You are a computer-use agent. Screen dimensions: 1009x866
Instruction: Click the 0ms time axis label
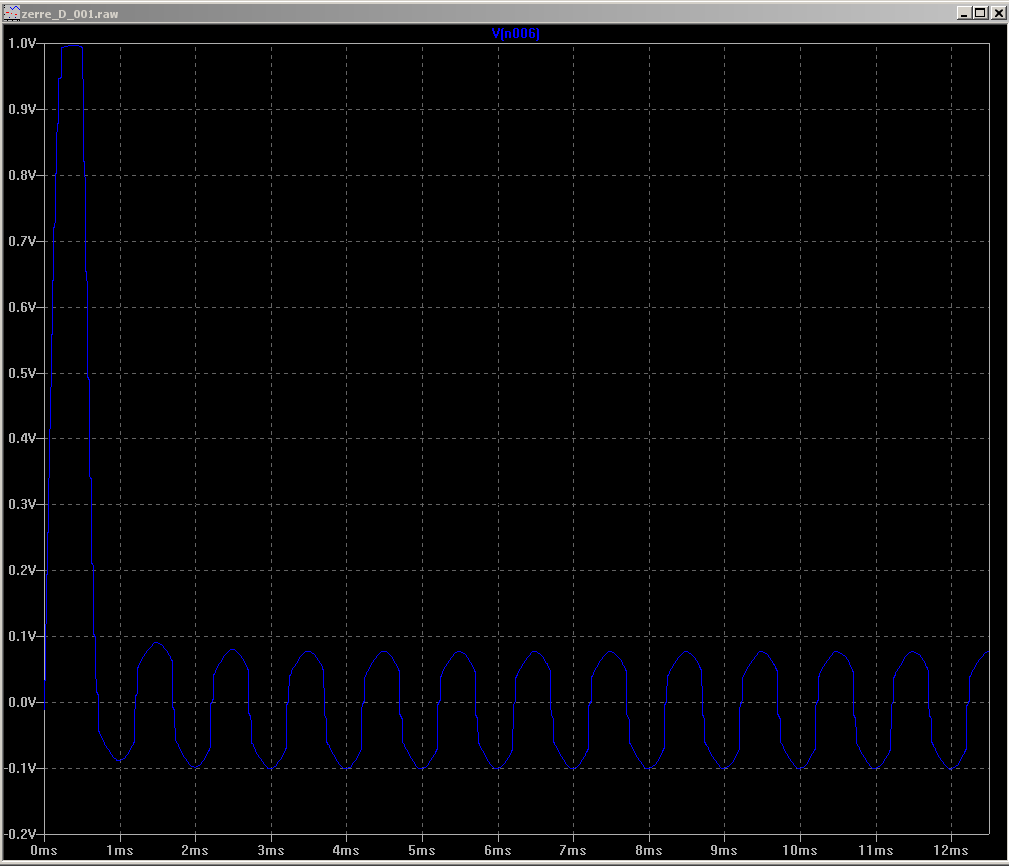pyautogui.click(x=44, y=851)
